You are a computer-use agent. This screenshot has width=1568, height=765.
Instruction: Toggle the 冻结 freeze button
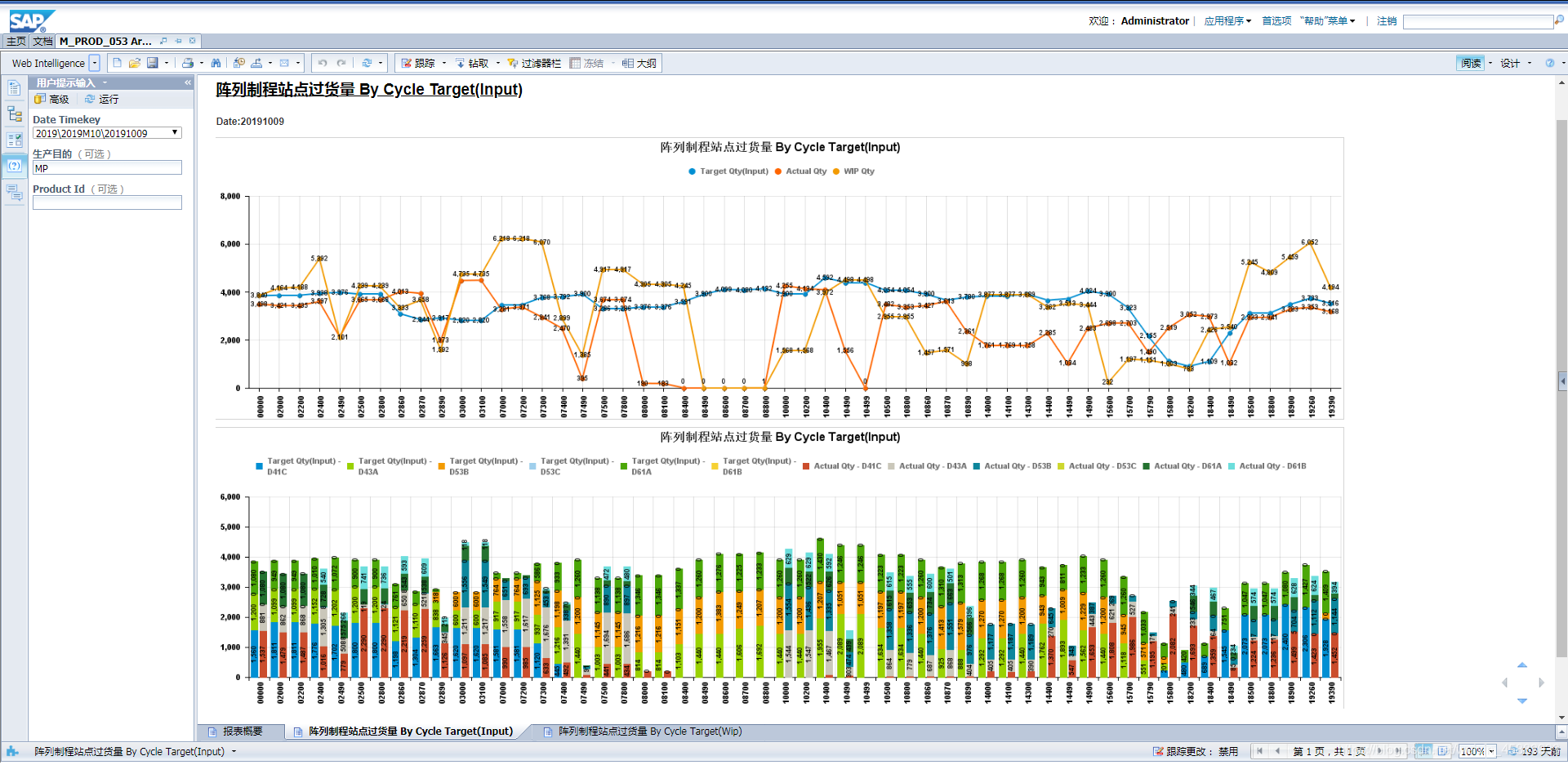[587, 63]
